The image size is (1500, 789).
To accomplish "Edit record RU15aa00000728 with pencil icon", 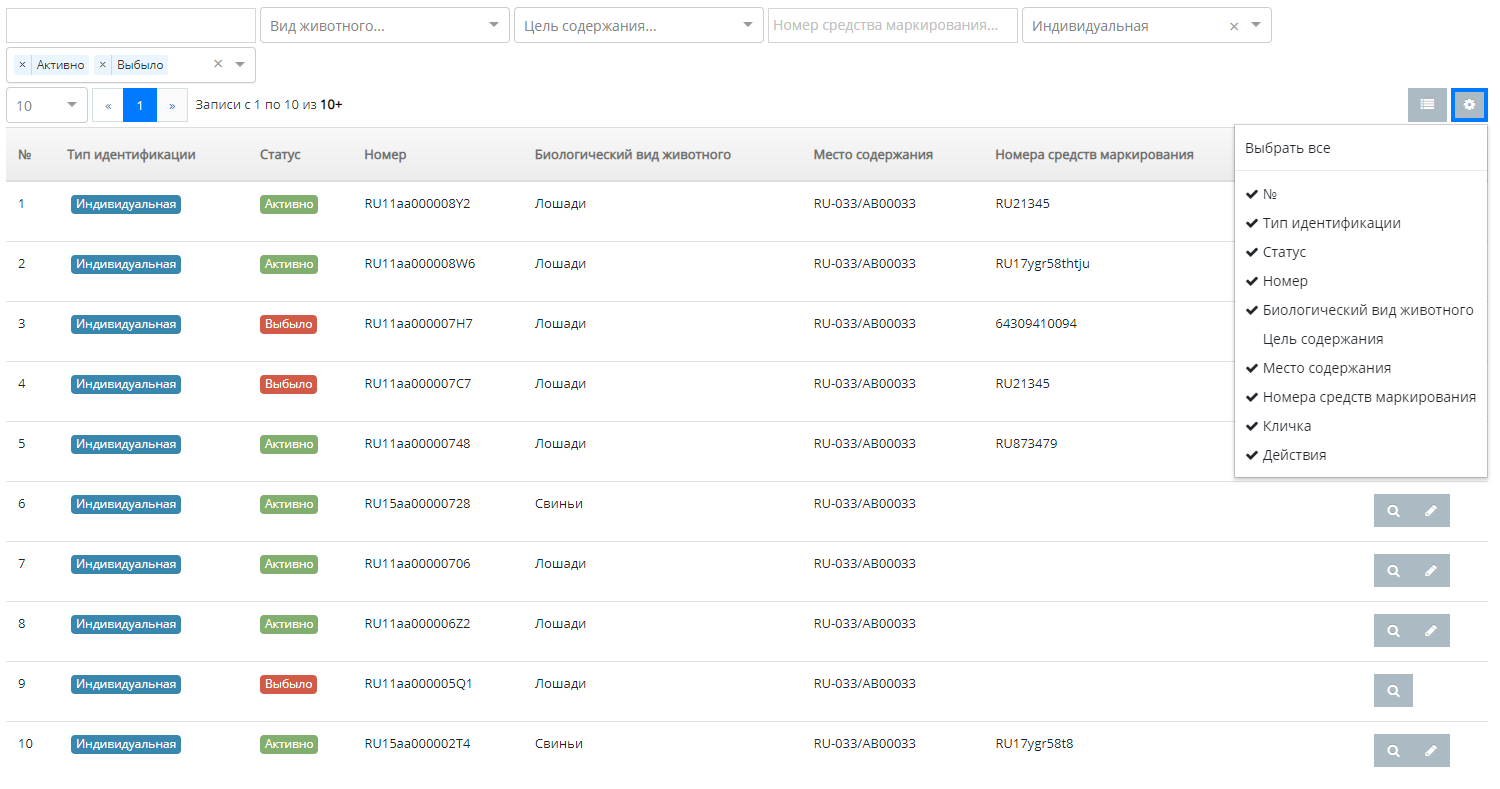I will click(1431, 511).
